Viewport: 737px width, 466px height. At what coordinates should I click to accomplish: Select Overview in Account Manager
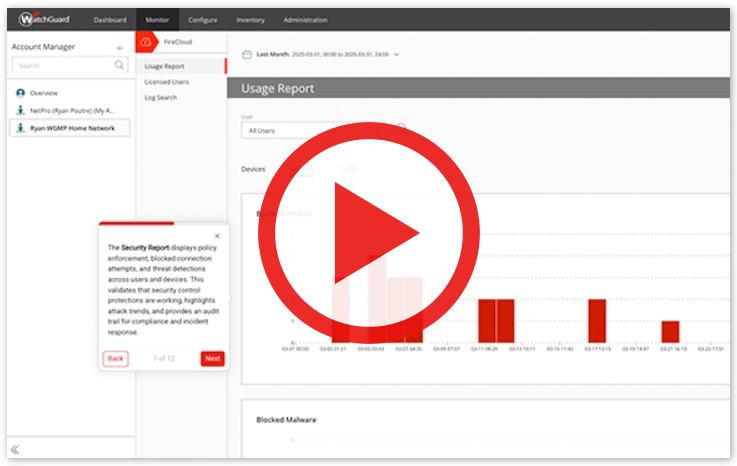click(x=43, y=93)
